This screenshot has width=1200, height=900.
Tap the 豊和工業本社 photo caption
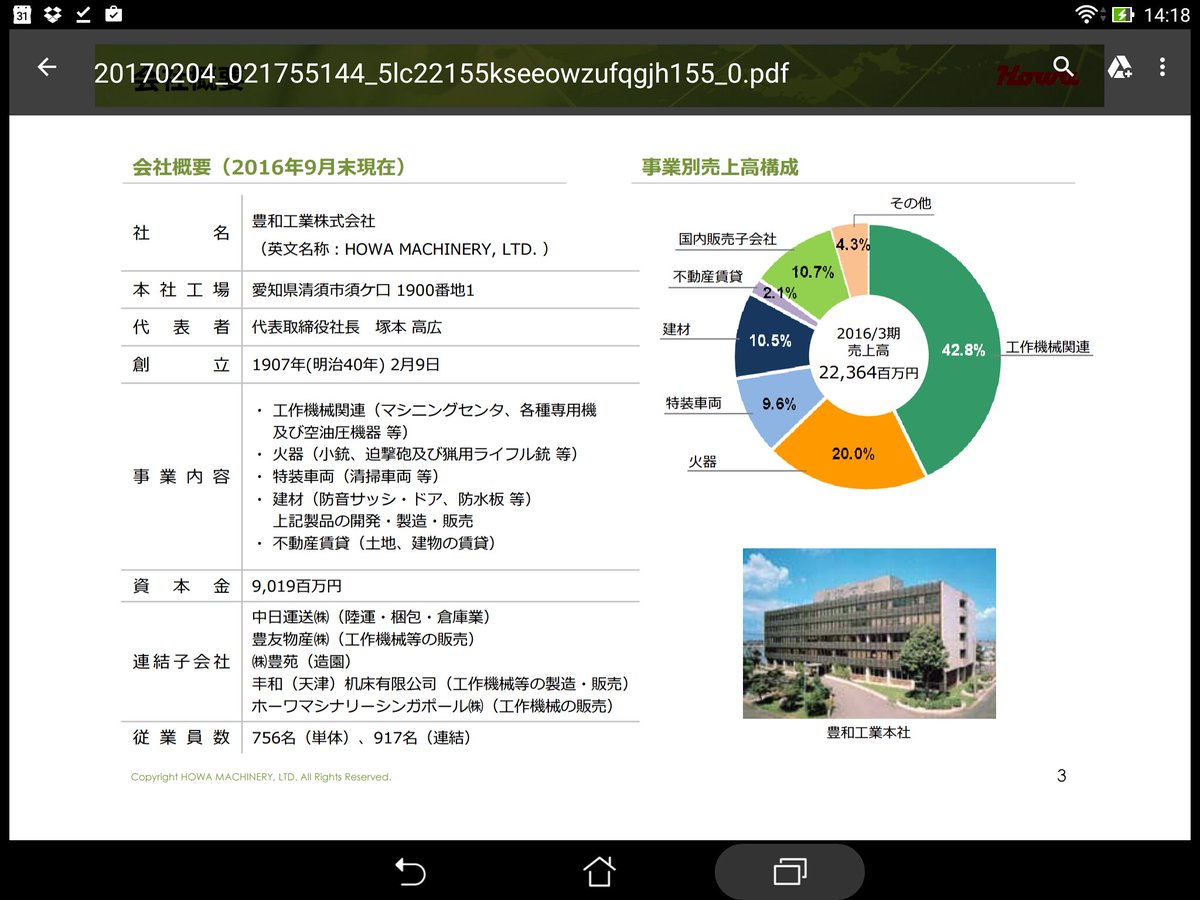pyautogui.click(x=868, y=733)
